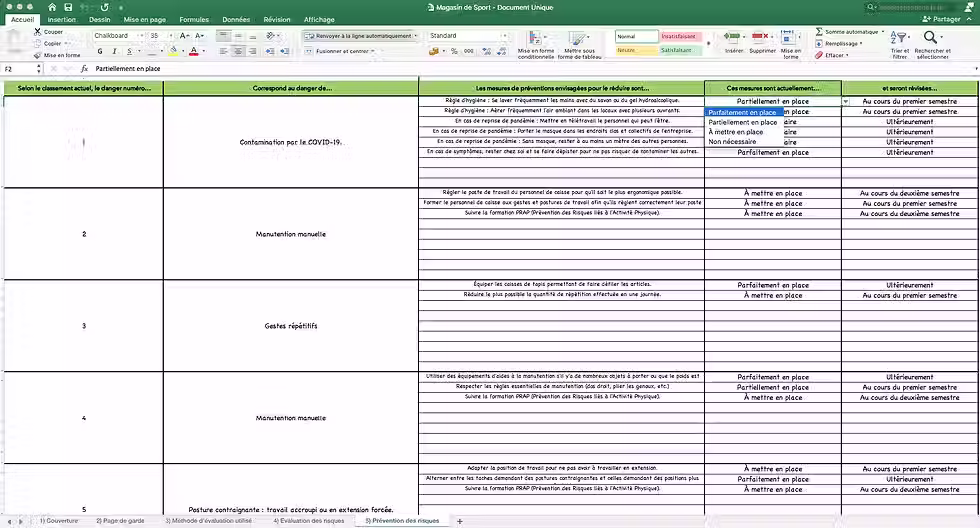Image resolution: width=980 pixels, height=528 pixels.
Task: Click the Somme automatique sigma icon
Action: pyautogui.click(x=819, y=31)
